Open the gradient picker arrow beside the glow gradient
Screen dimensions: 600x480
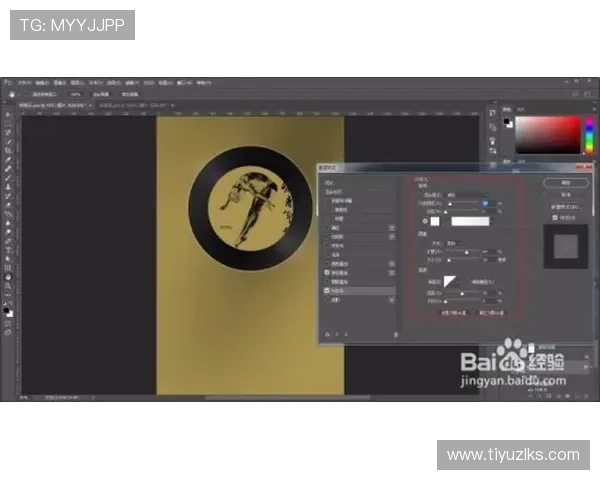[492, 221]
